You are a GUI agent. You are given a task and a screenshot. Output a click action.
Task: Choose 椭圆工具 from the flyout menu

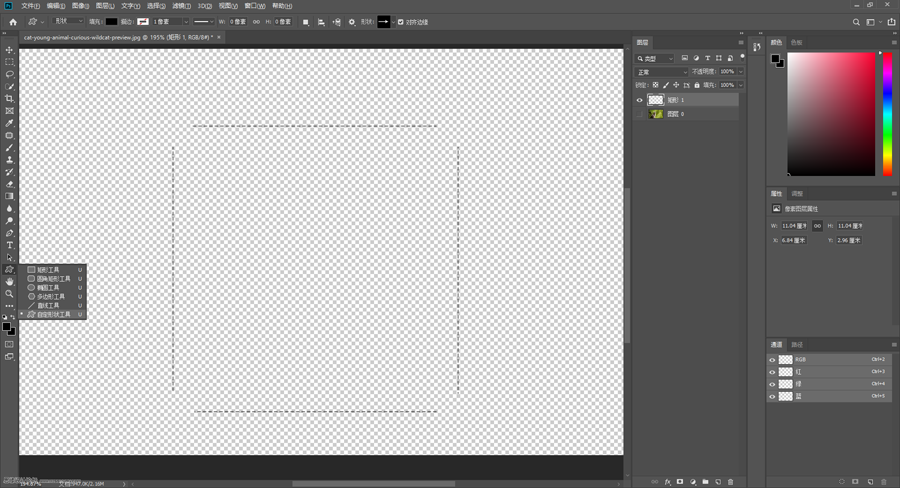(x=50, y=288)
